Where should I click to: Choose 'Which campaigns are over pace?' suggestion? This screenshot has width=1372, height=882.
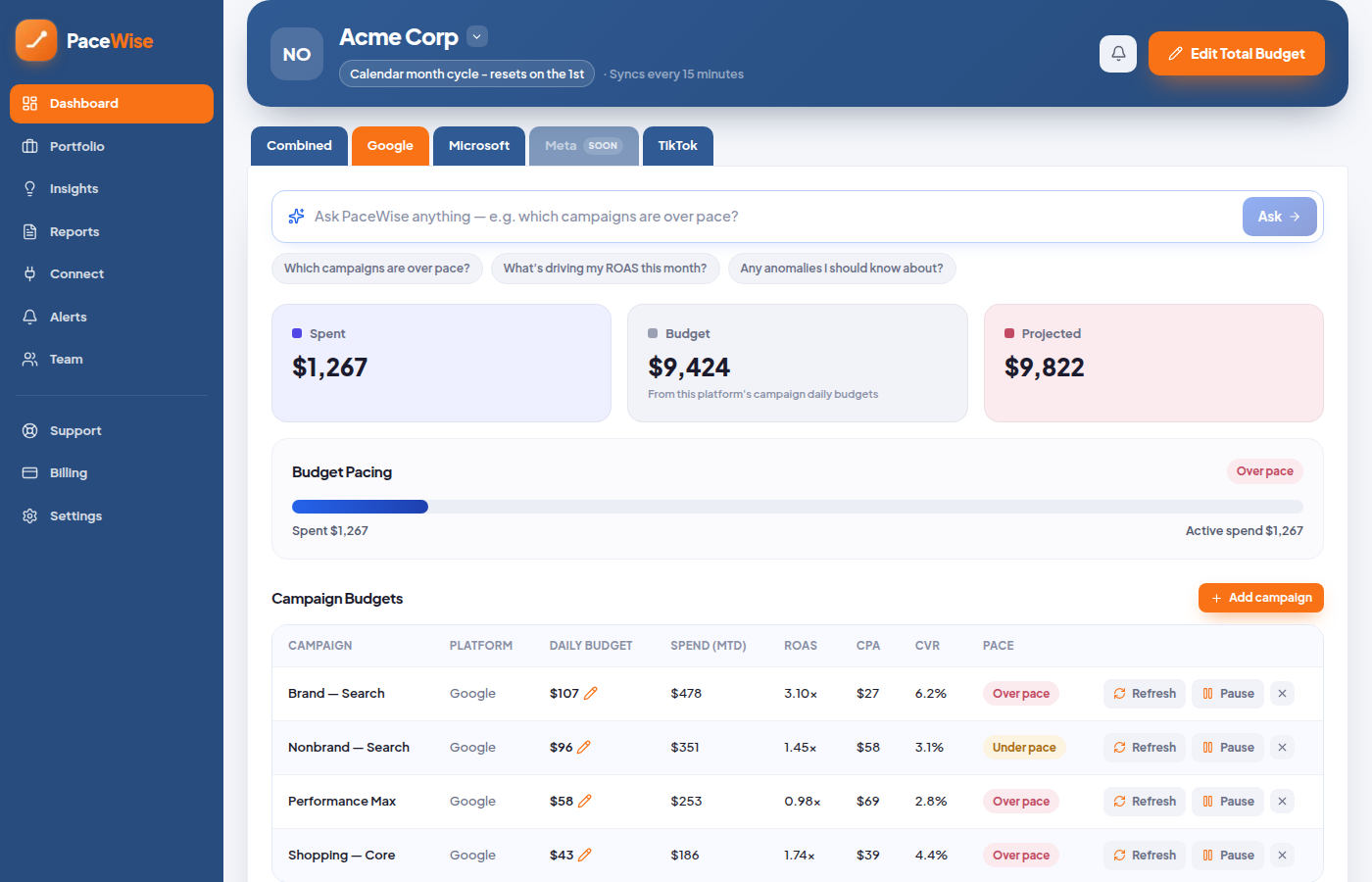377,269
